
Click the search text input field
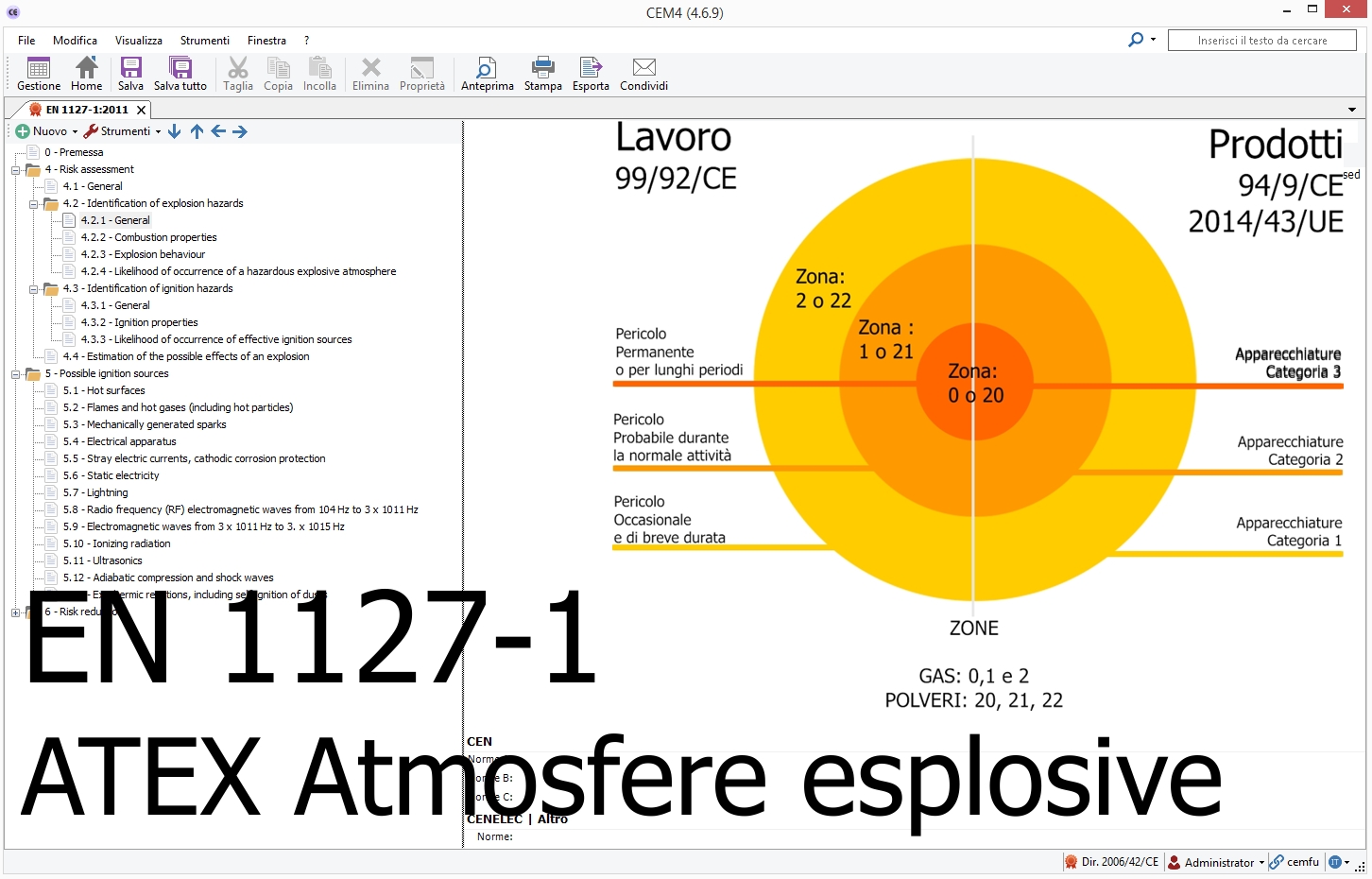(1261, 41)
